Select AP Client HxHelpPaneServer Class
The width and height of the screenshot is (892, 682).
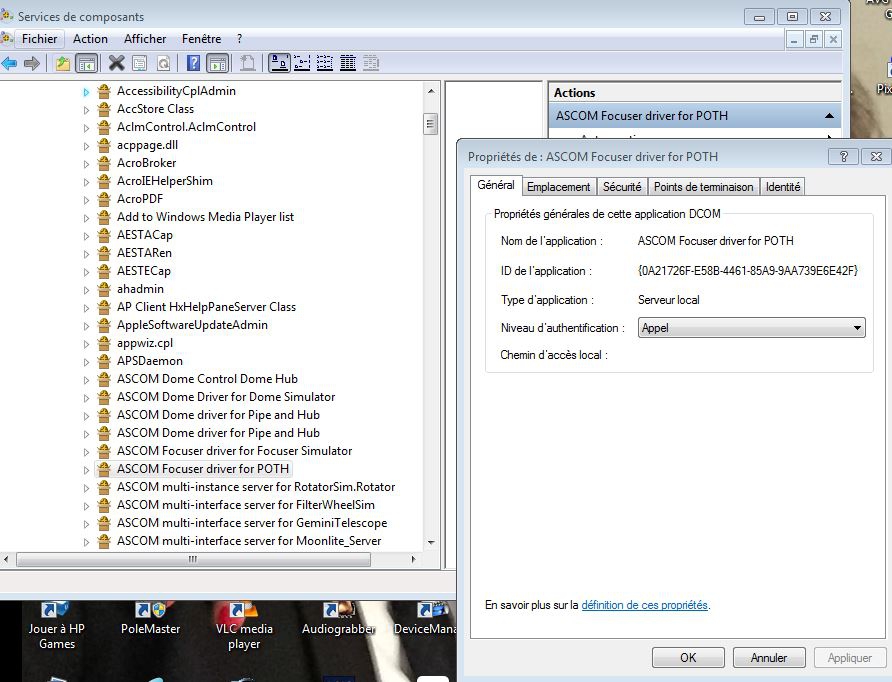pyautogui.click(x=207, y=307)
